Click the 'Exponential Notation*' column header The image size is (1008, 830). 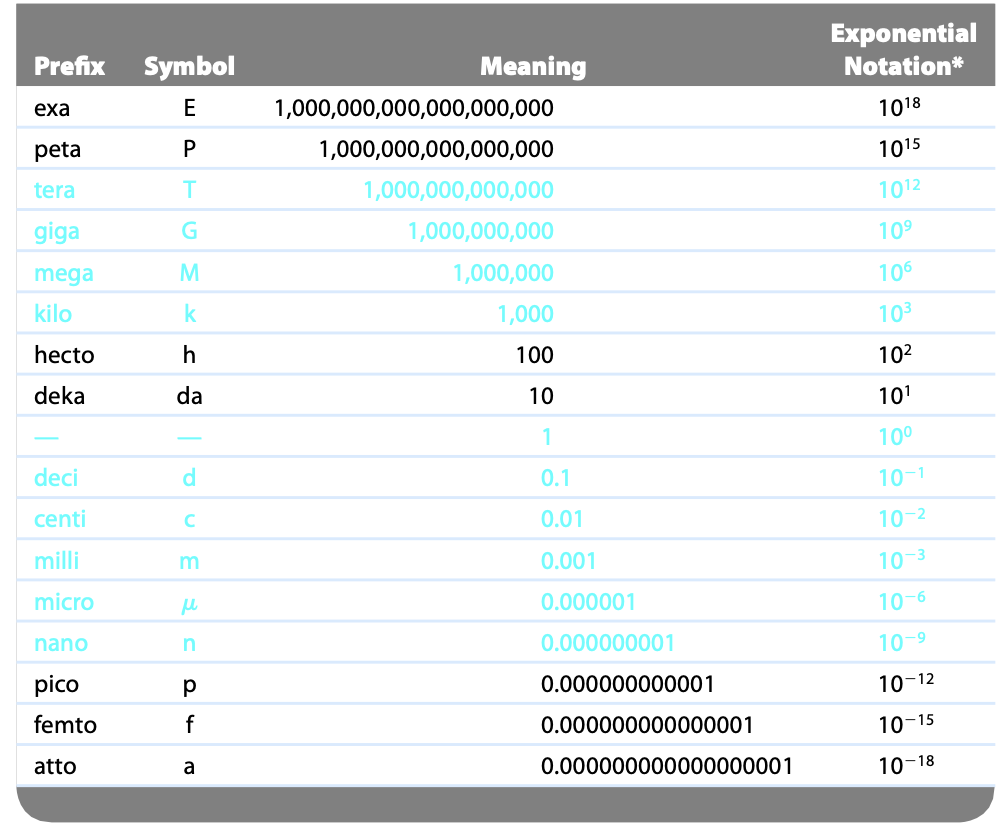click(x=904, y=50)
